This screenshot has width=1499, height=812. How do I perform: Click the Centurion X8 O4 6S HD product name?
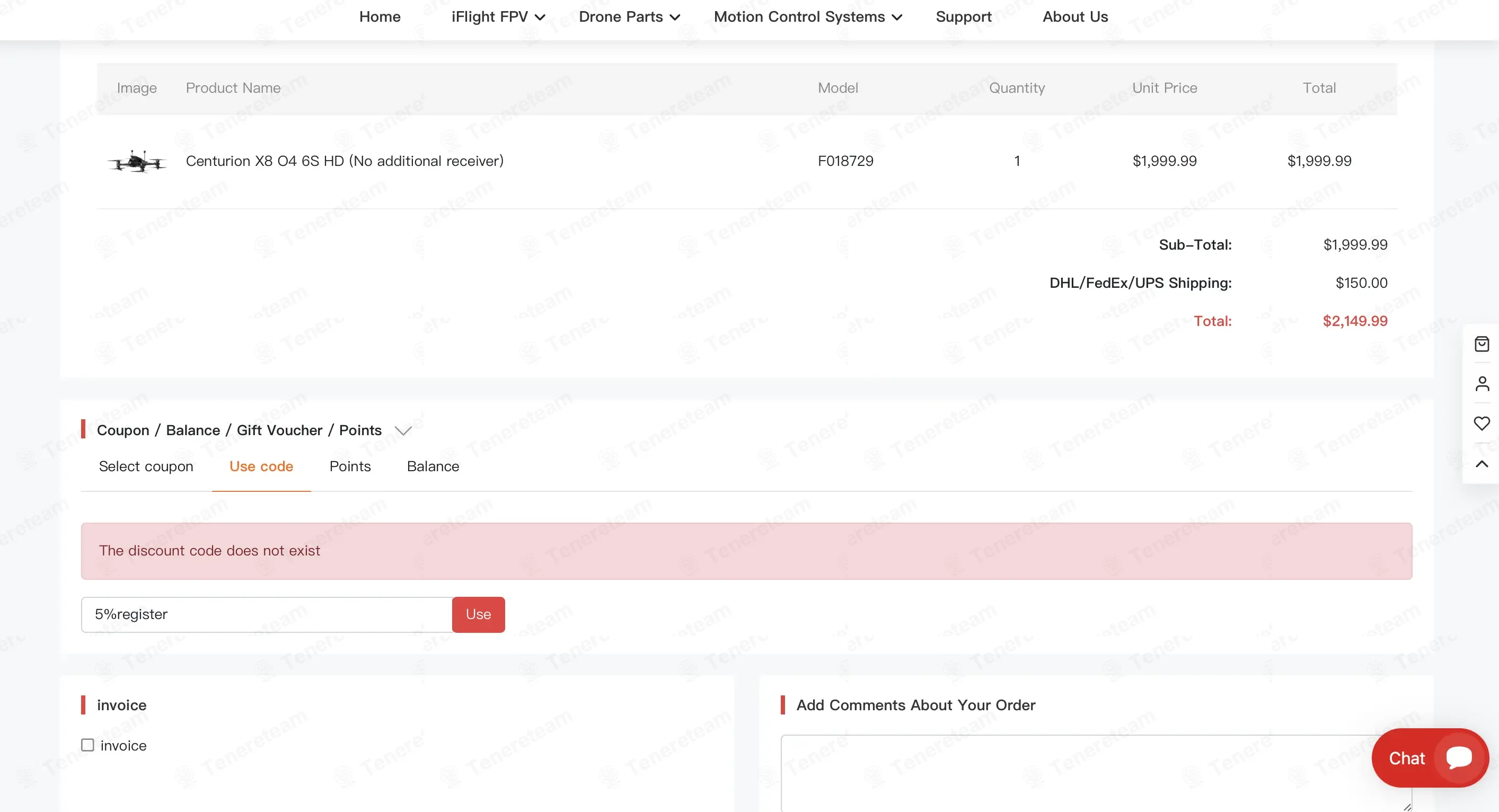345,161
